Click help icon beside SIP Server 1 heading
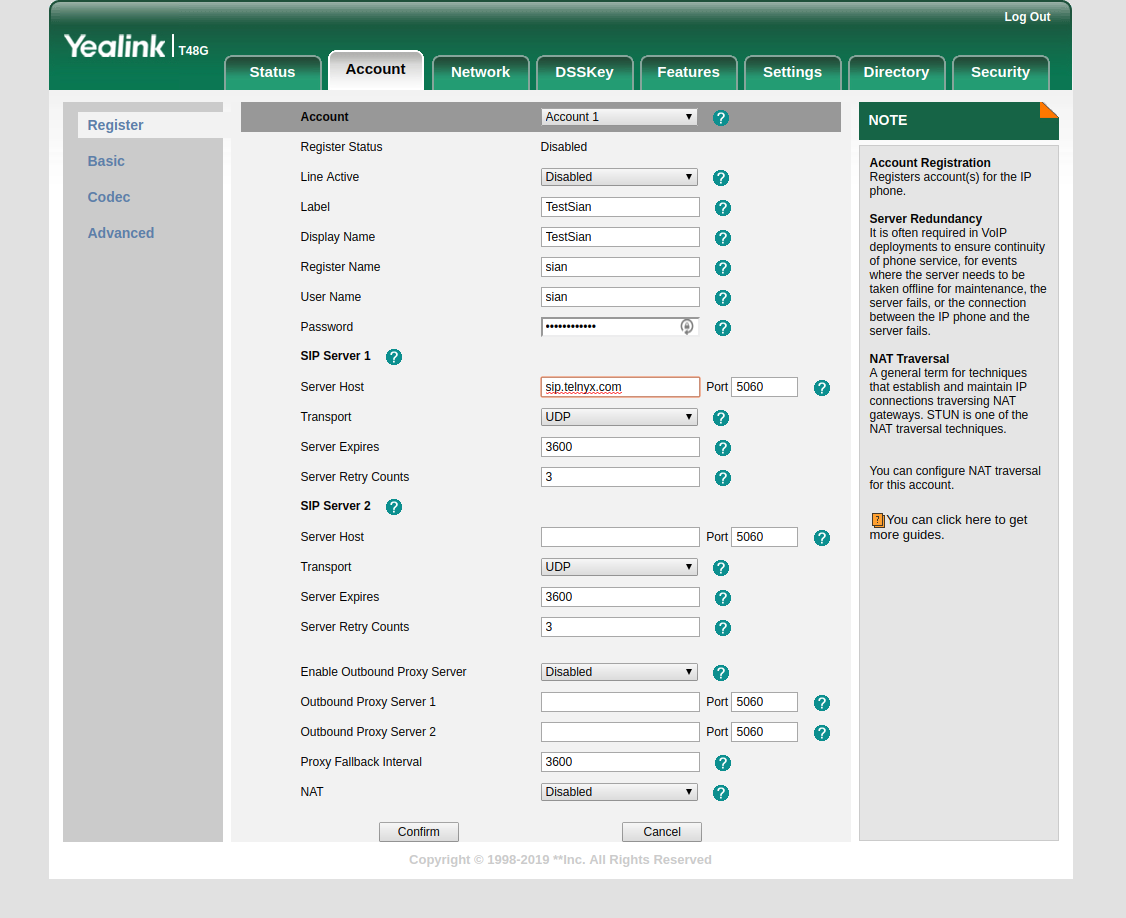Image resolution: width=1126 pixels, height=918 pixels. (x=394, y=357)
